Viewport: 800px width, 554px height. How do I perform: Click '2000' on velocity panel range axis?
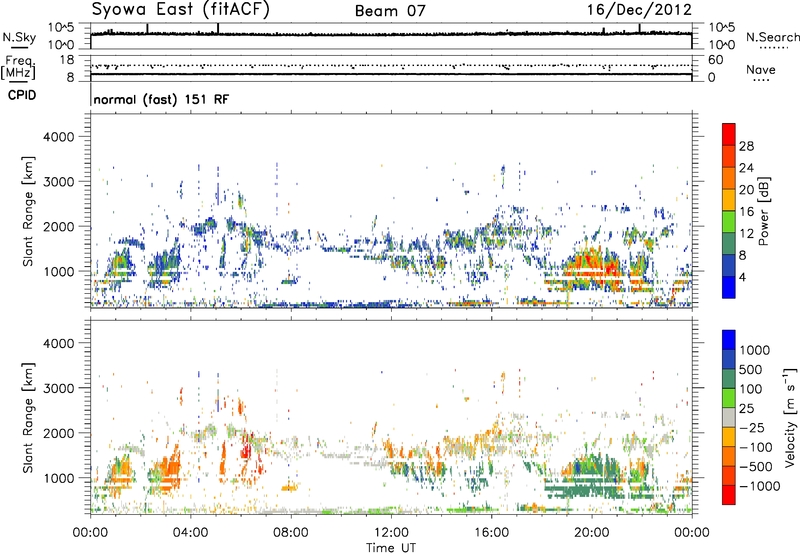(58, 433)
